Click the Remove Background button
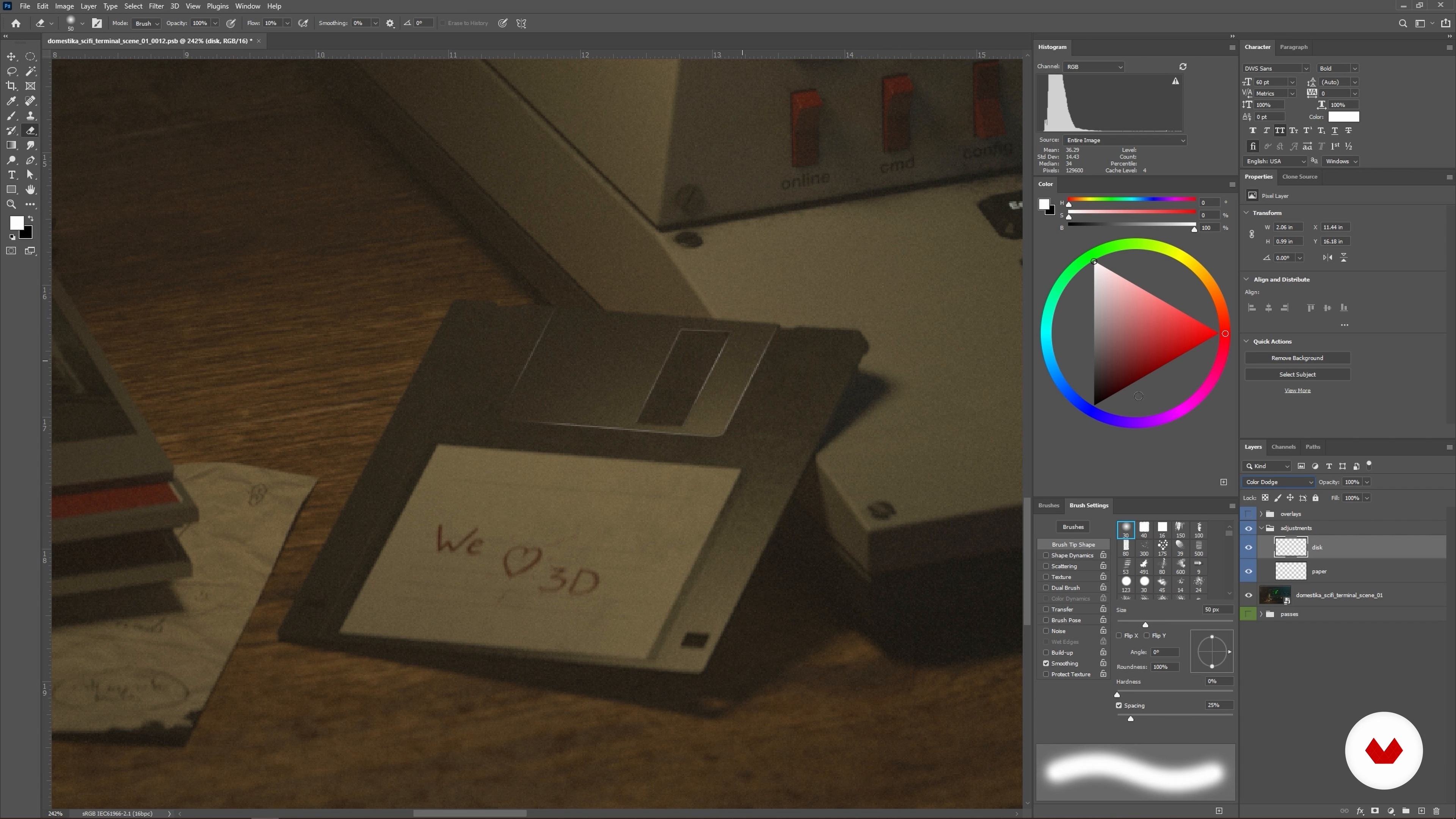This screenshot has width=1456, height=819. [x=1297, y=358]
